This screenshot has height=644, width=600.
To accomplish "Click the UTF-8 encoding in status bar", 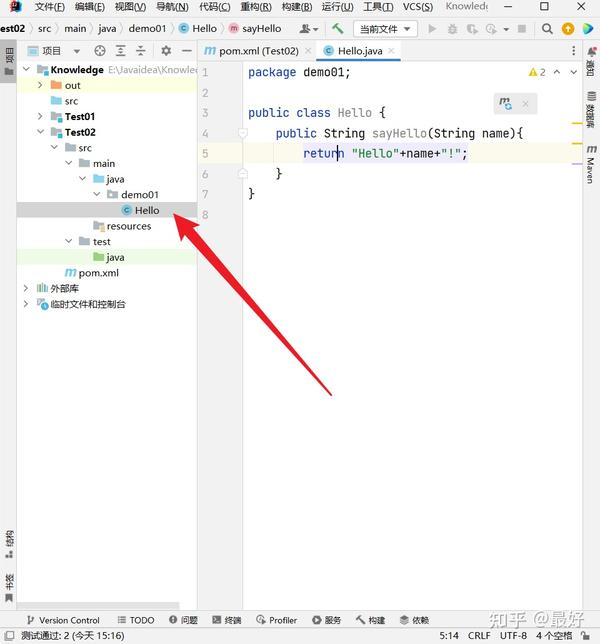I will pos(513,636).
